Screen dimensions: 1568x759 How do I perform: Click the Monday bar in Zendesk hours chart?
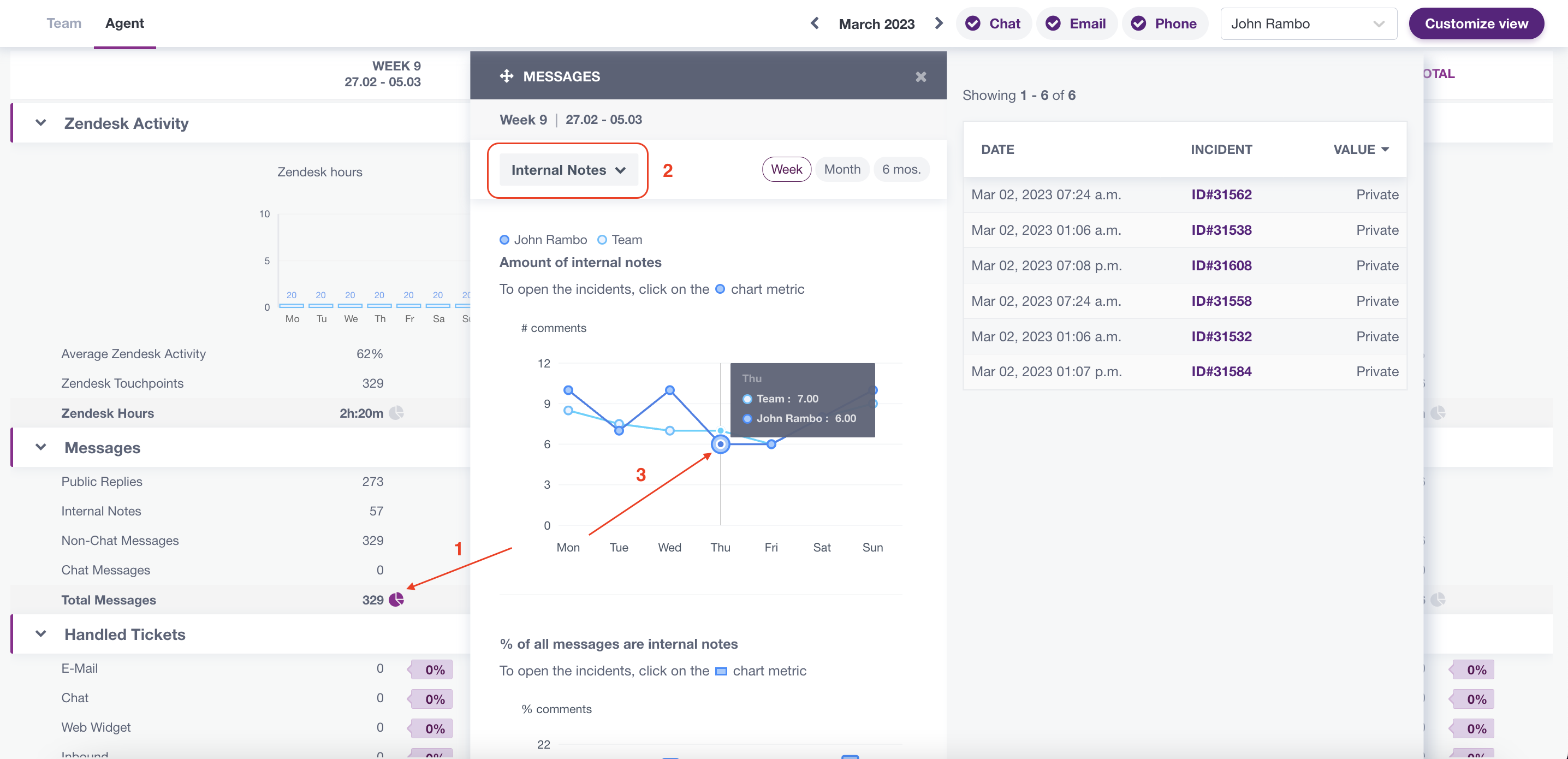coord(292,305)
